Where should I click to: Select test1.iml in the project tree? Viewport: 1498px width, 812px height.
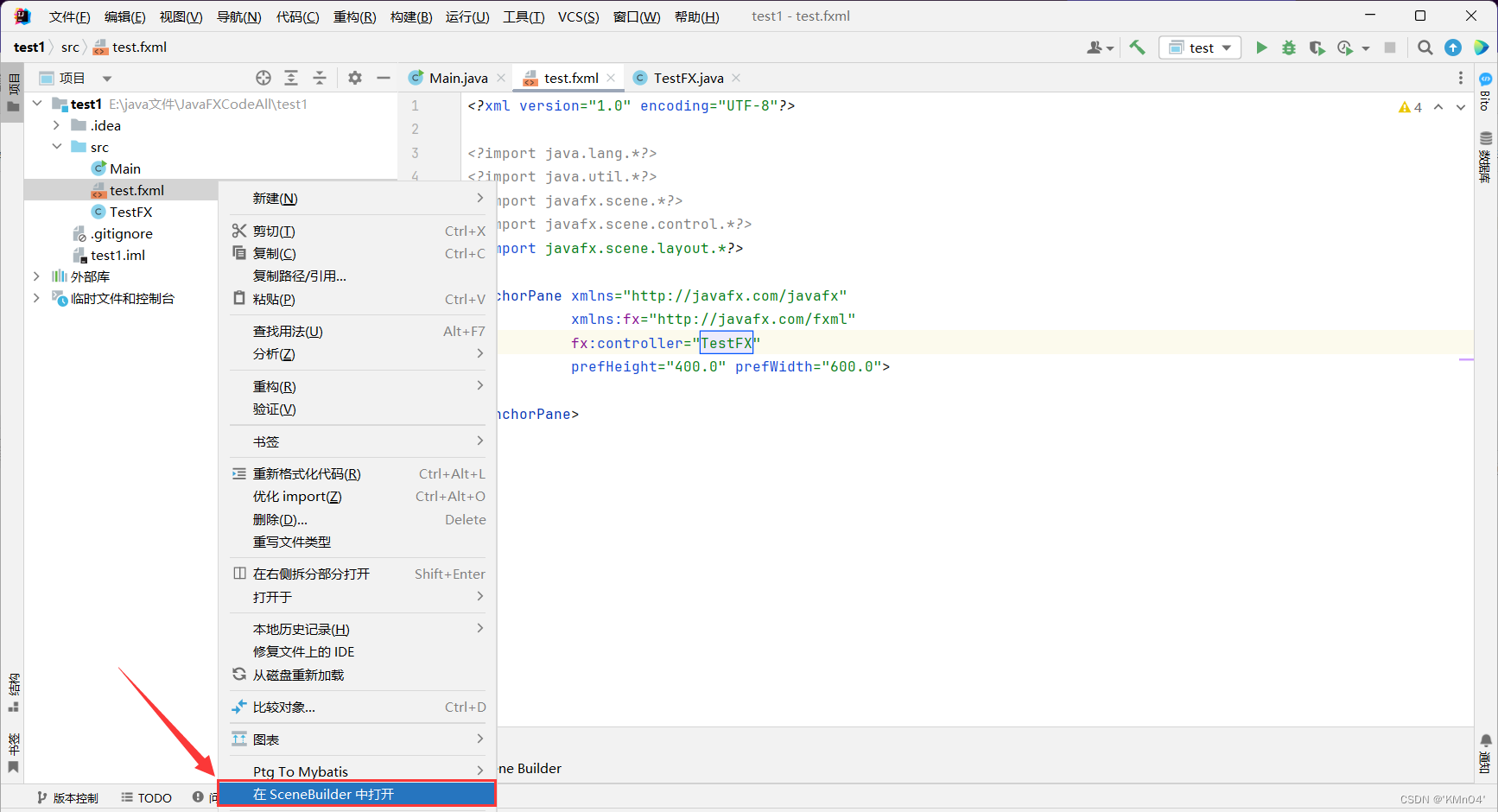(x=118, y=255)
